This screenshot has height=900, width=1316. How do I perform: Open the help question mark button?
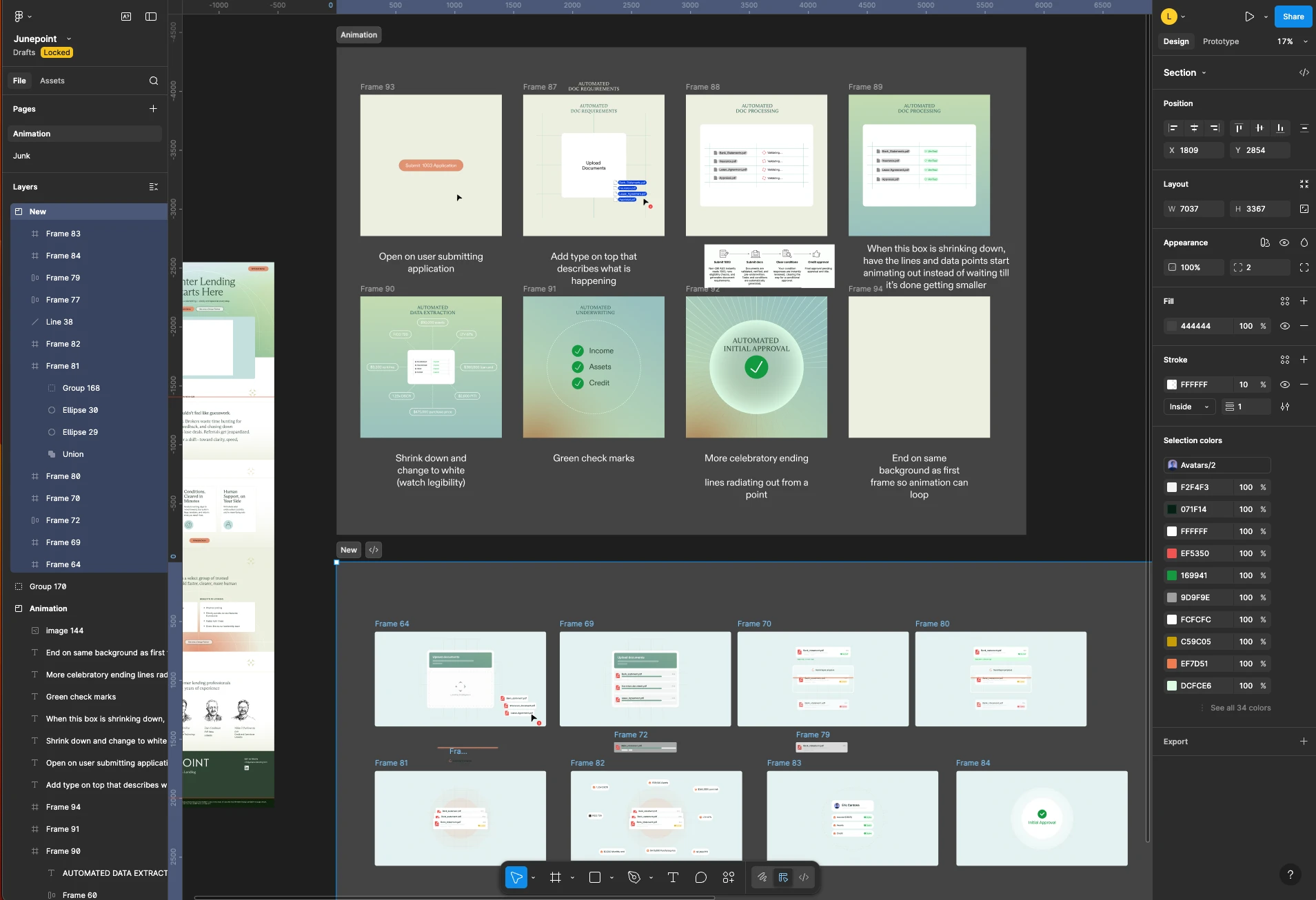(1290, 875)
